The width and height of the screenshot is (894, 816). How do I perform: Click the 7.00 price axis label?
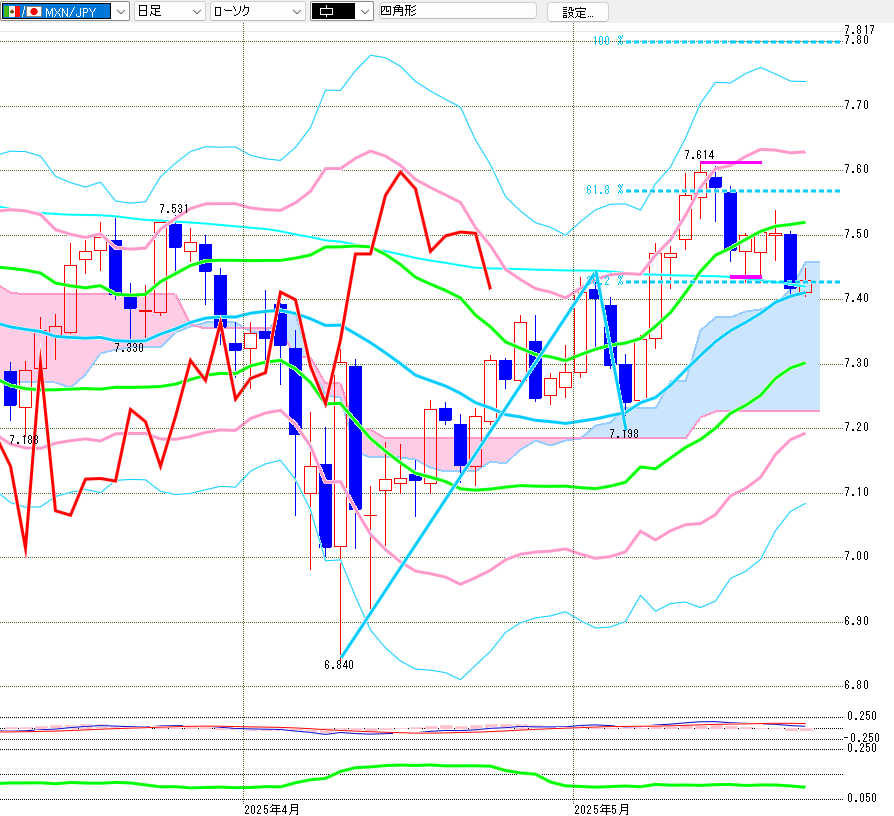(x=857, y=556)
